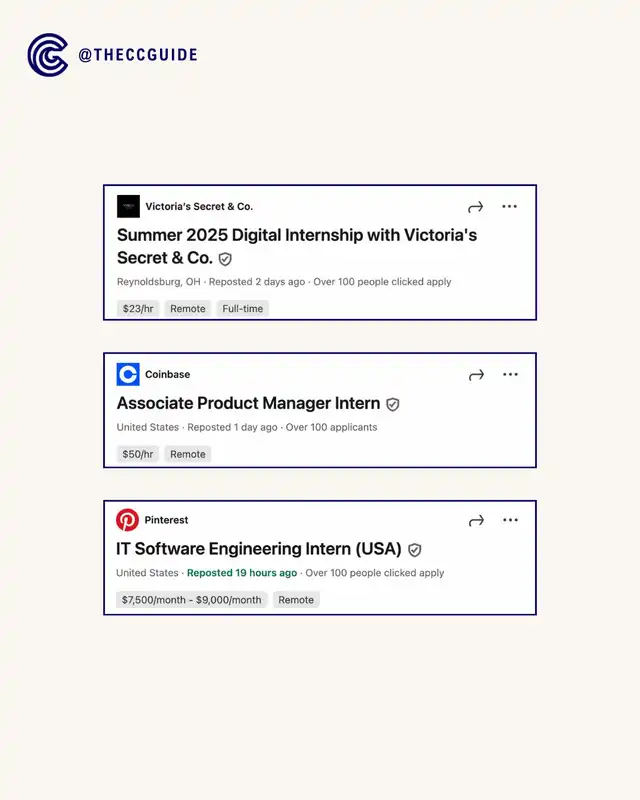Image resolution: width=640 pixels, height=800 pixels.
Task: Click the TheCCGuide logo icon
Action: (47, 55)
